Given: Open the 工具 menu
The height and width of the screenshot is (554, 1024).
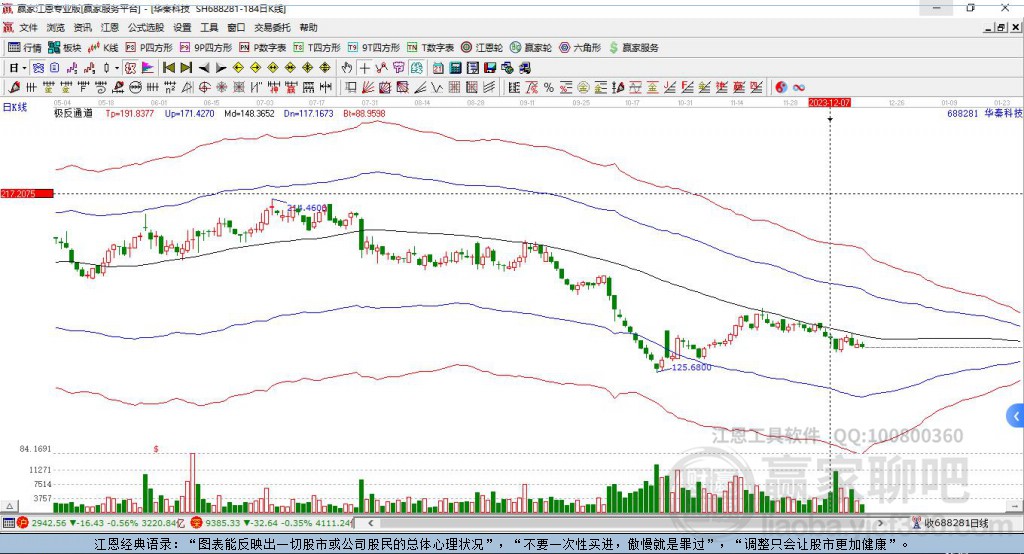Looking at the screenshot, I should coord(209,27).
